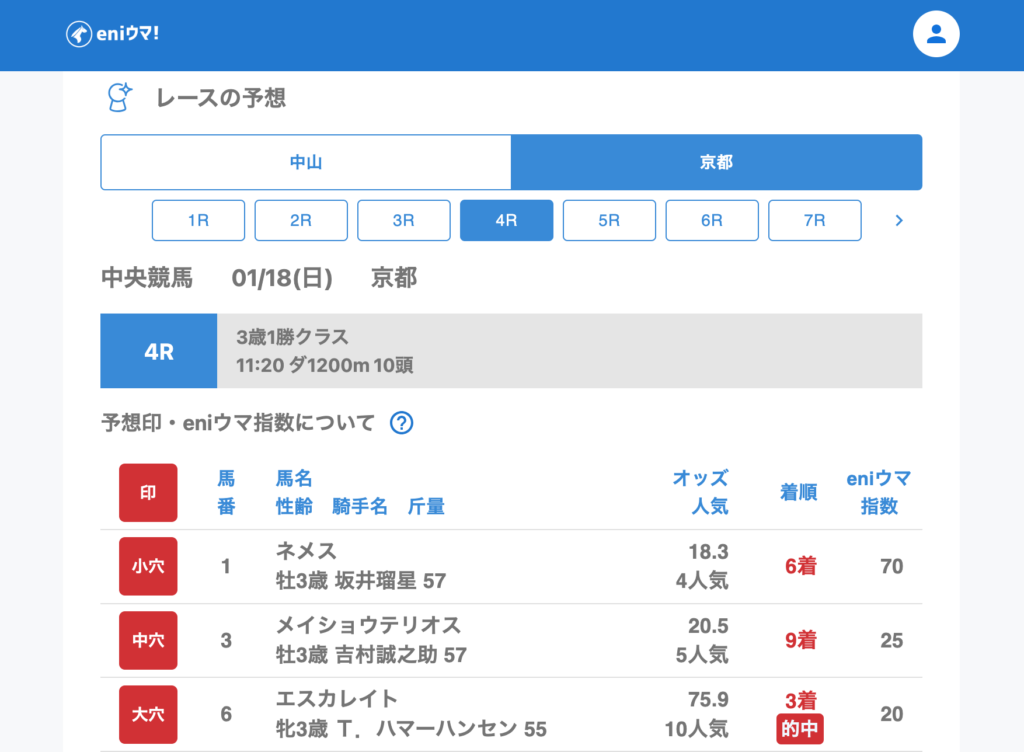Screen dimensions: 1024x752
Task: Select race 1R
Action: [198, 221]
